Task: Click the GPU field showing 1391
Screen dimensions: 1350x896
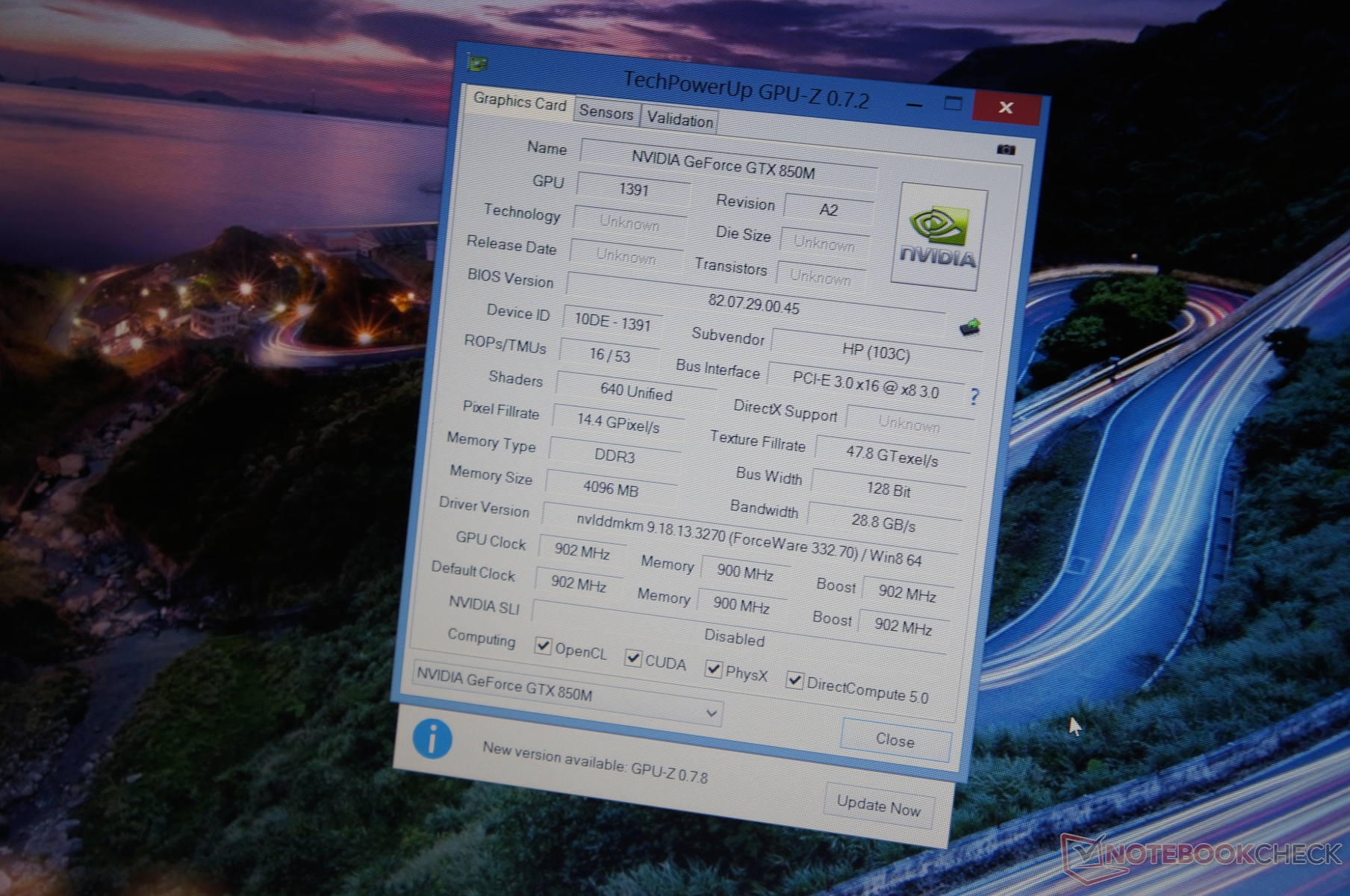Action: [633, 190]
